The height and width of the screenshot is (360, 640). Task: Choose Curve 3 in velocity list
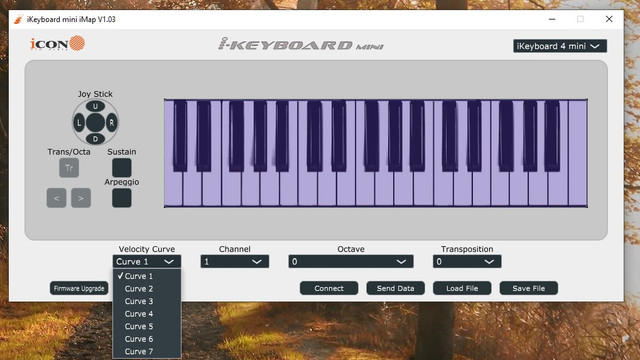(147, 301)
